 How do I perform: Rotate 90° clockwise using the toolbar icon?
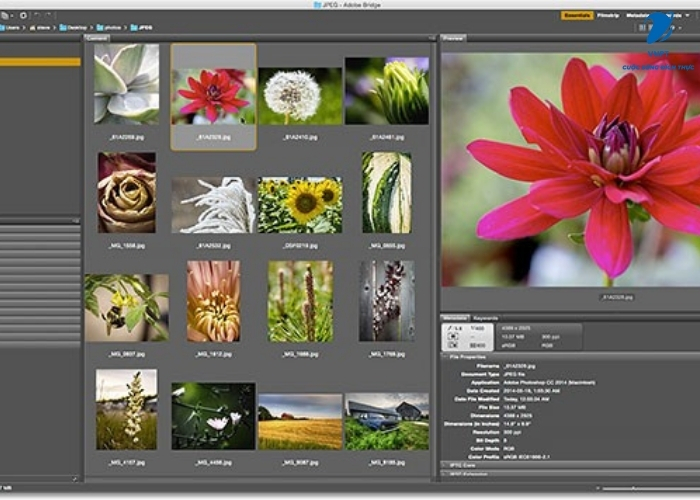pos(49,16)
